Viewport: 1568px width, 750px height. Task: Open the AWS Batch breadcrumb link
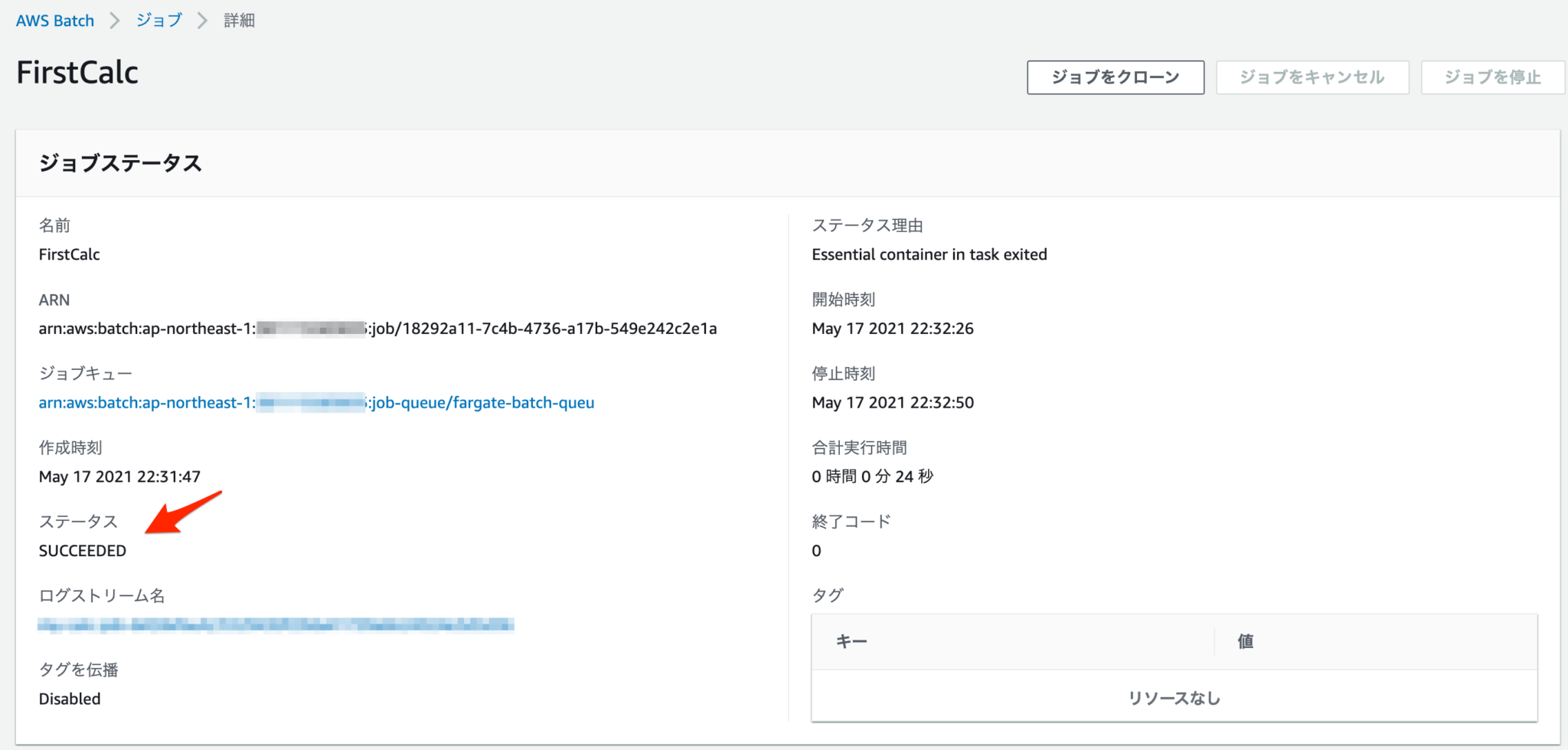click(x=54, y=20)
